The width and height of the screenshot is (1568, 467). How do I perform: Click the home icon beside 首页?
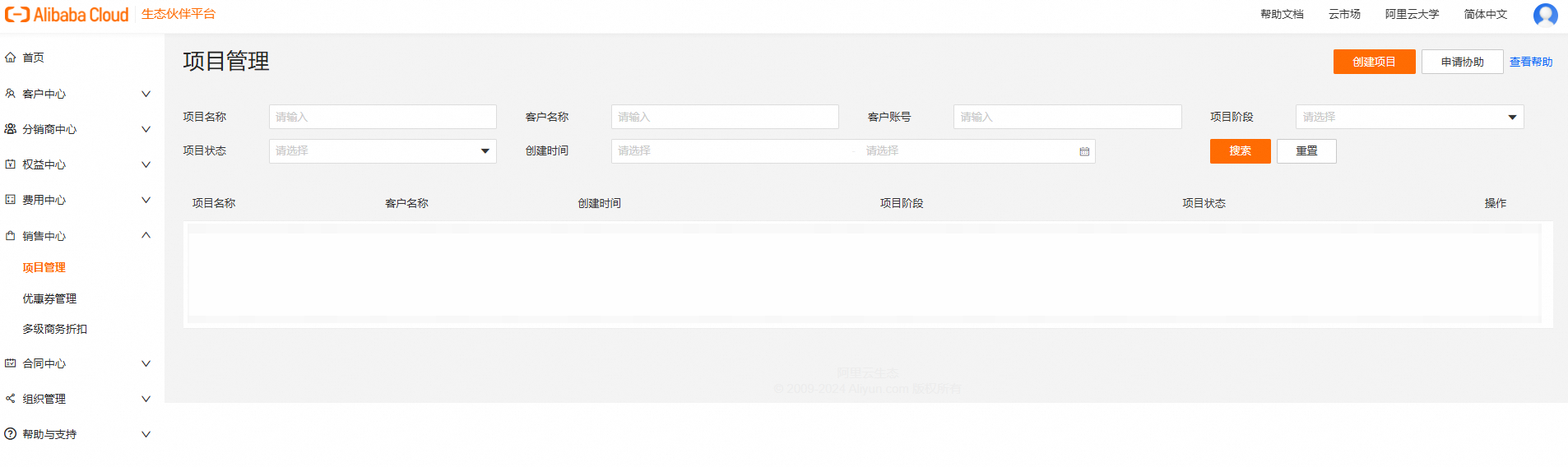pos(11,58)
